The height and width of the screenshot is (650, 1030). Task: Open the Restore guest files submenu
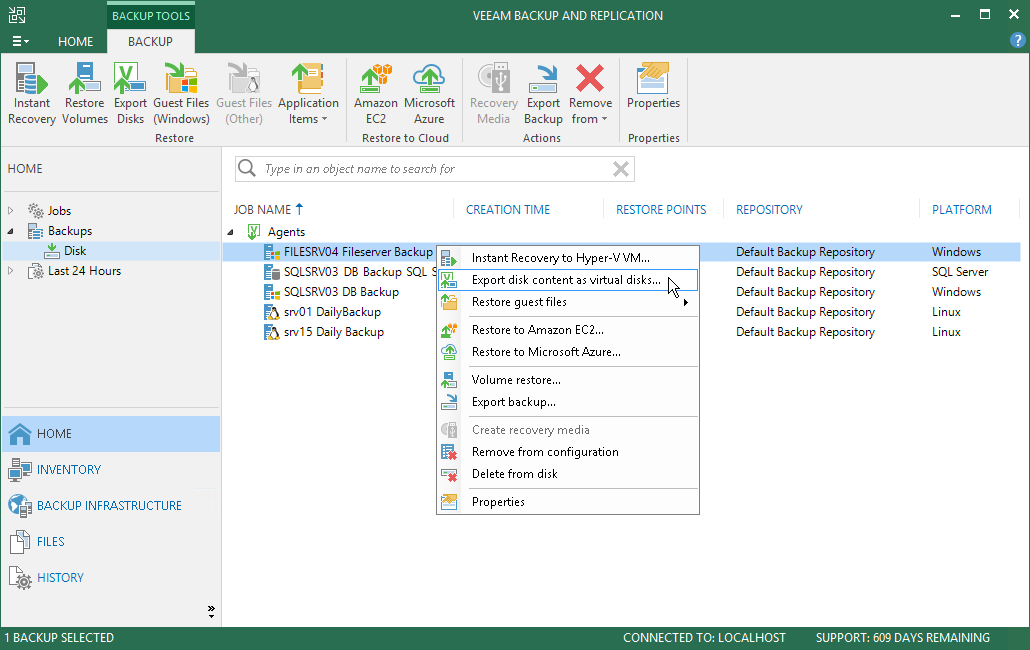tap(568, 302)
